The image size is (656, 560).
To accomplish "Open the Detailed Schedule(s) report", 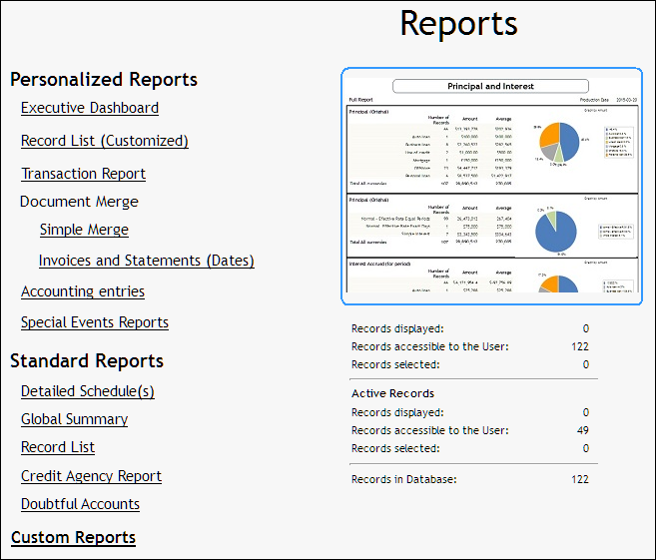I will pos(87,392).
